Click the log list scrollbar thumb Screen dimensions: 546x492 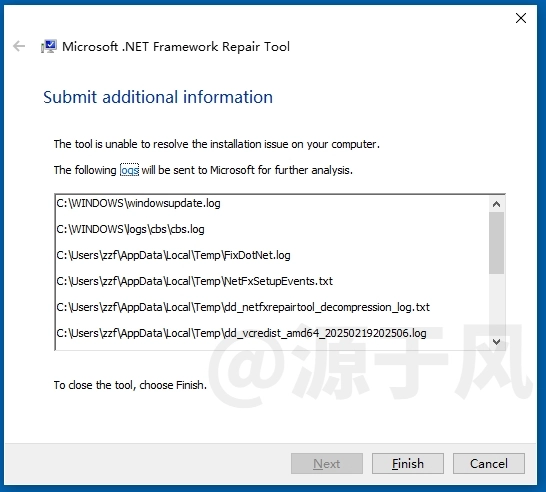pyautogui.click(x=497, y=243)
